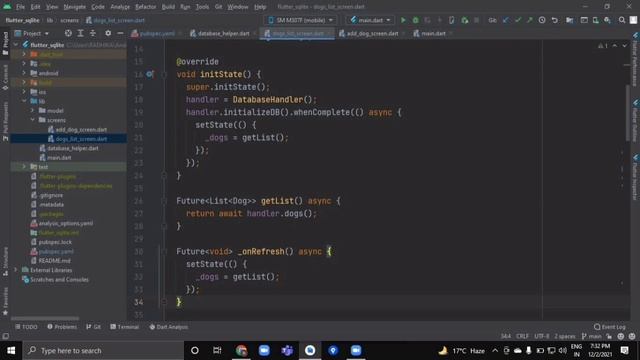Viewport: 640px width, 360px height.
Task: Open the TODO tool window
Action: (27, 327)
